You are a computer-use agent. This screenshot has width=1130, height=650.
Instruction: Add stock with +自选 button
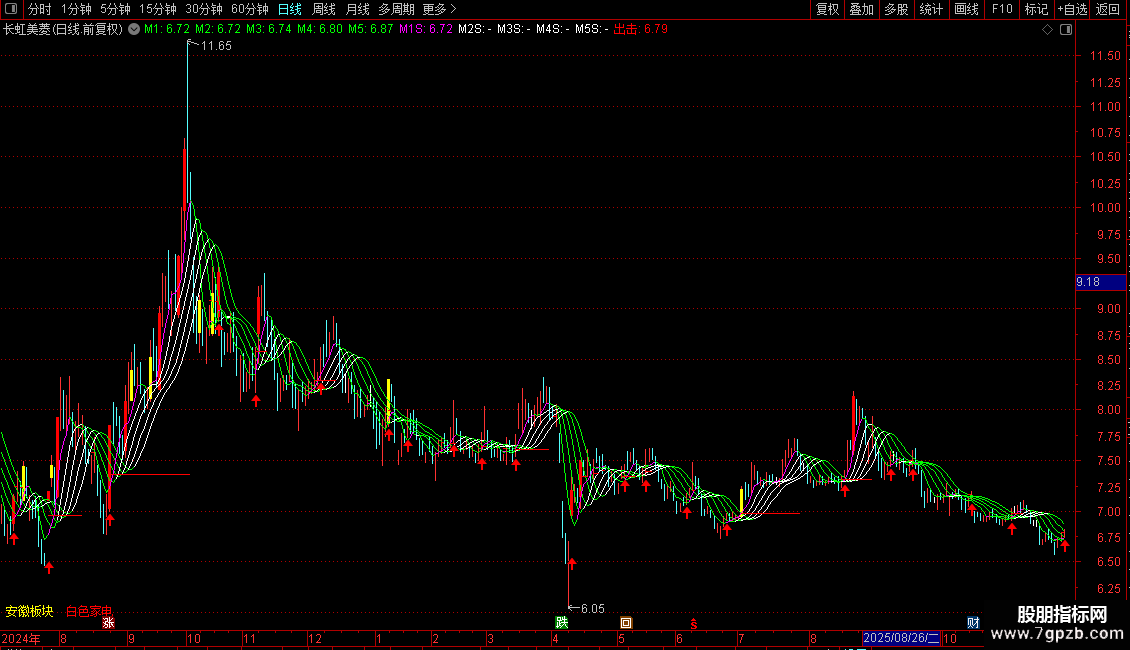[1072, 9]
